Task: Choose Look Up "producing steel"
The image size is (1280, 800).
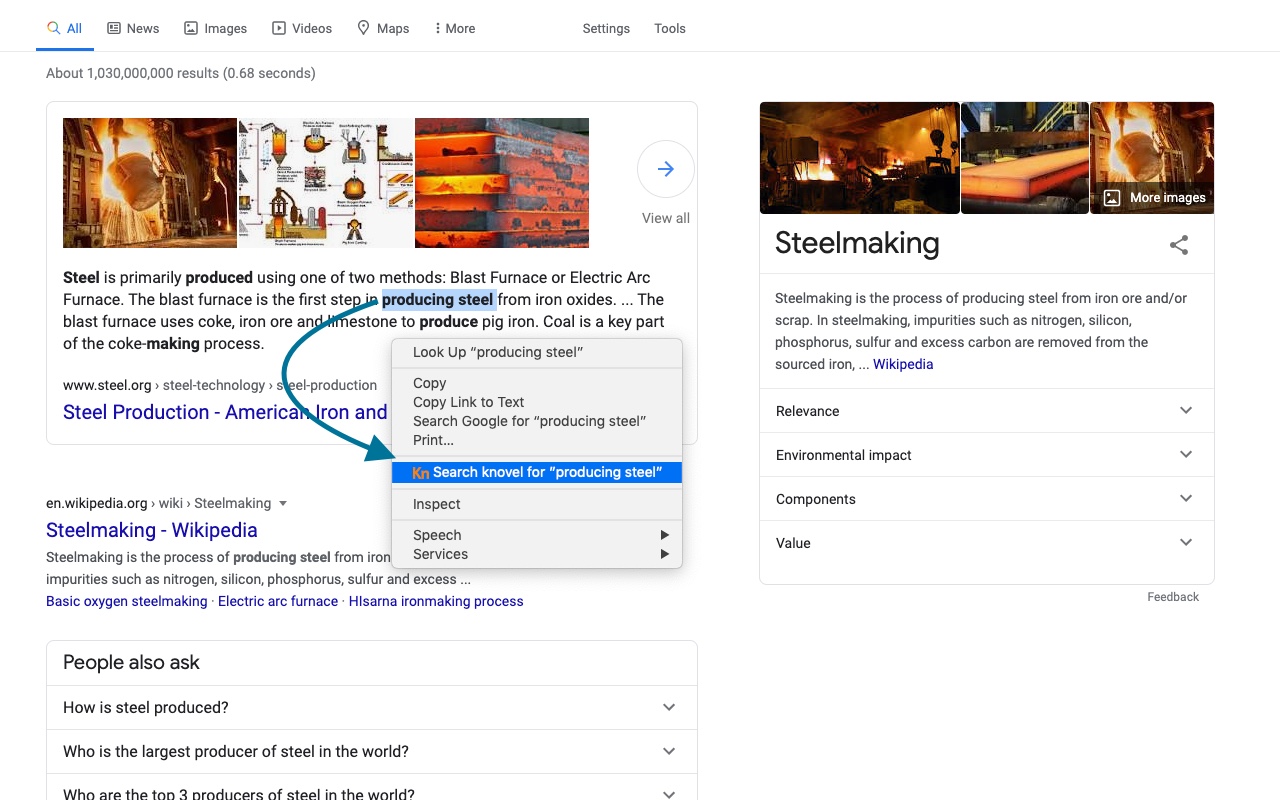Action: coord(537,352)
